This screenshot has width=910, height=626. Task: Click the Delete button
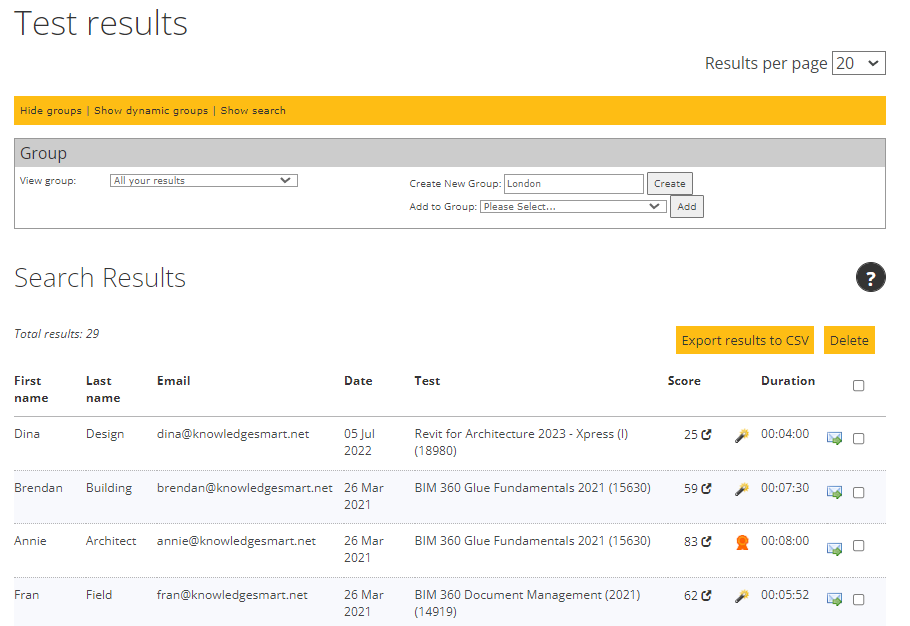pos(849,340)
